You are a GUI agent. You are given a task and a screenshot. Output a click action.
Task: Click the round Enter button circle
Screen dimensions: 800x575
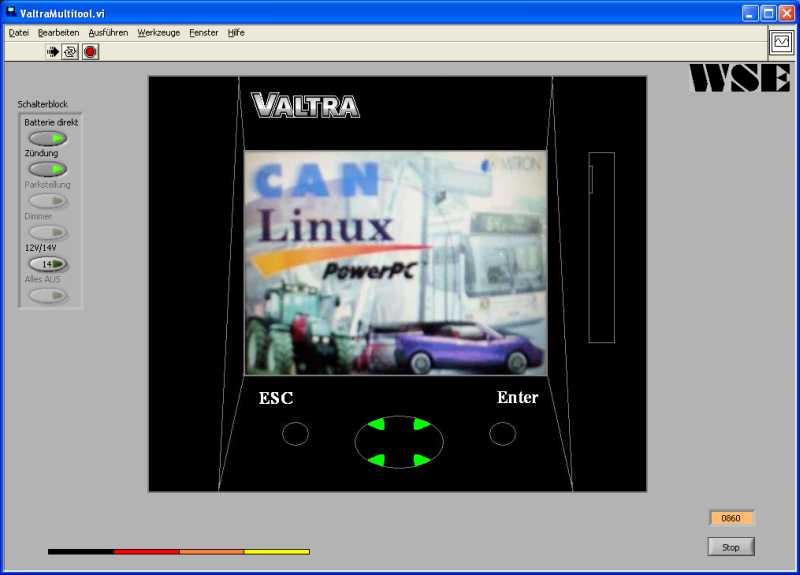(503, 434)
